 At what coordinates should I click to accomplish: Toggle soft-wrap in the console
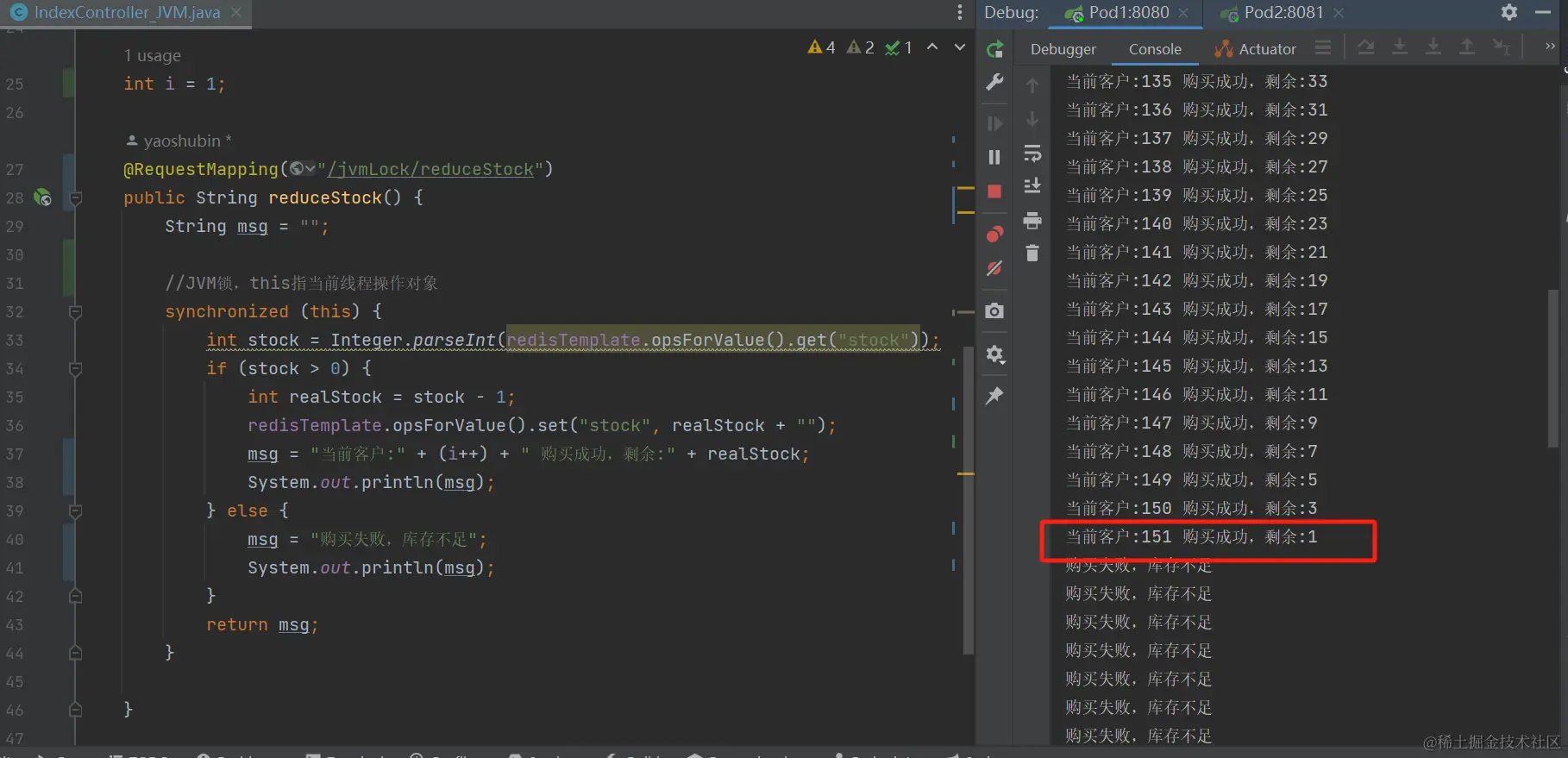tap(1032, 153)
